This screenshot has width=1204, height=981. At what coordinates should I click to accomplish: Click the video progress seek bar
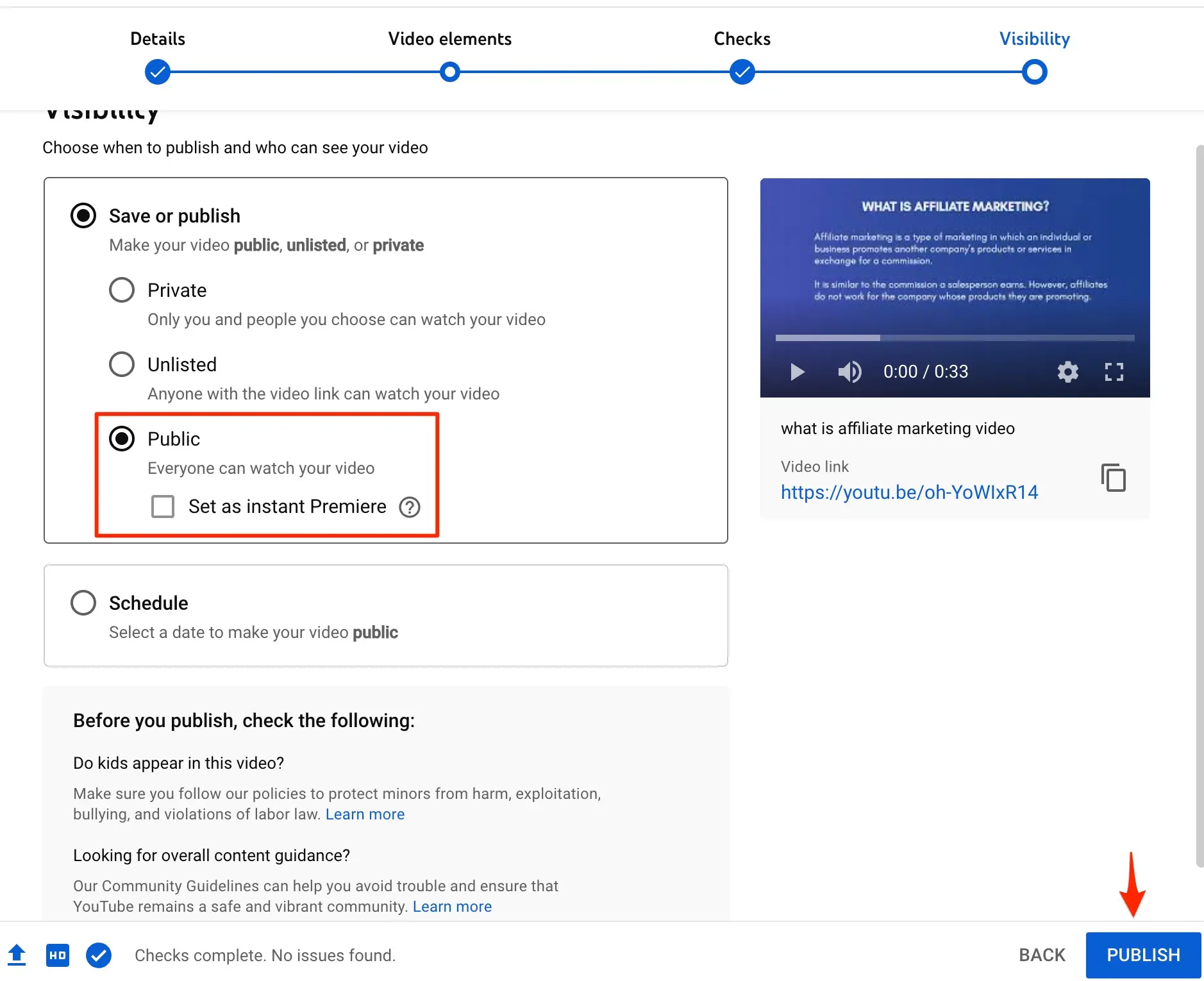(x=955, y=338)
